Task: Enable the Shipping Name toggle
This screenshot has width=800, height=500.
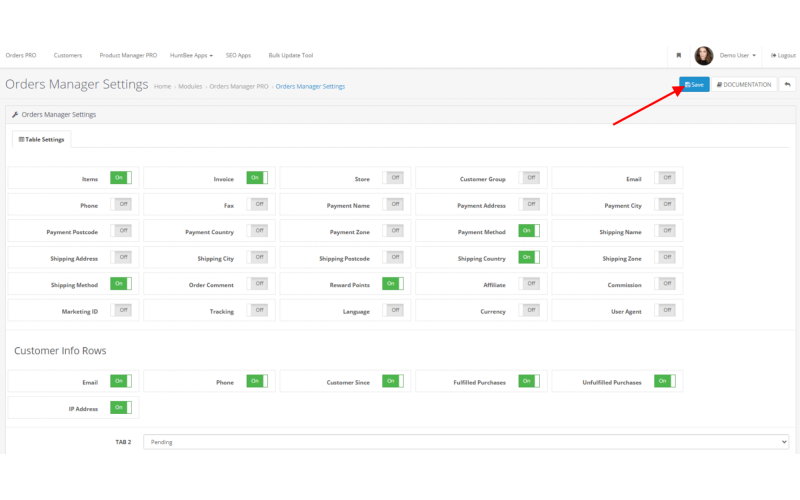Action: [x=665, y=231]
